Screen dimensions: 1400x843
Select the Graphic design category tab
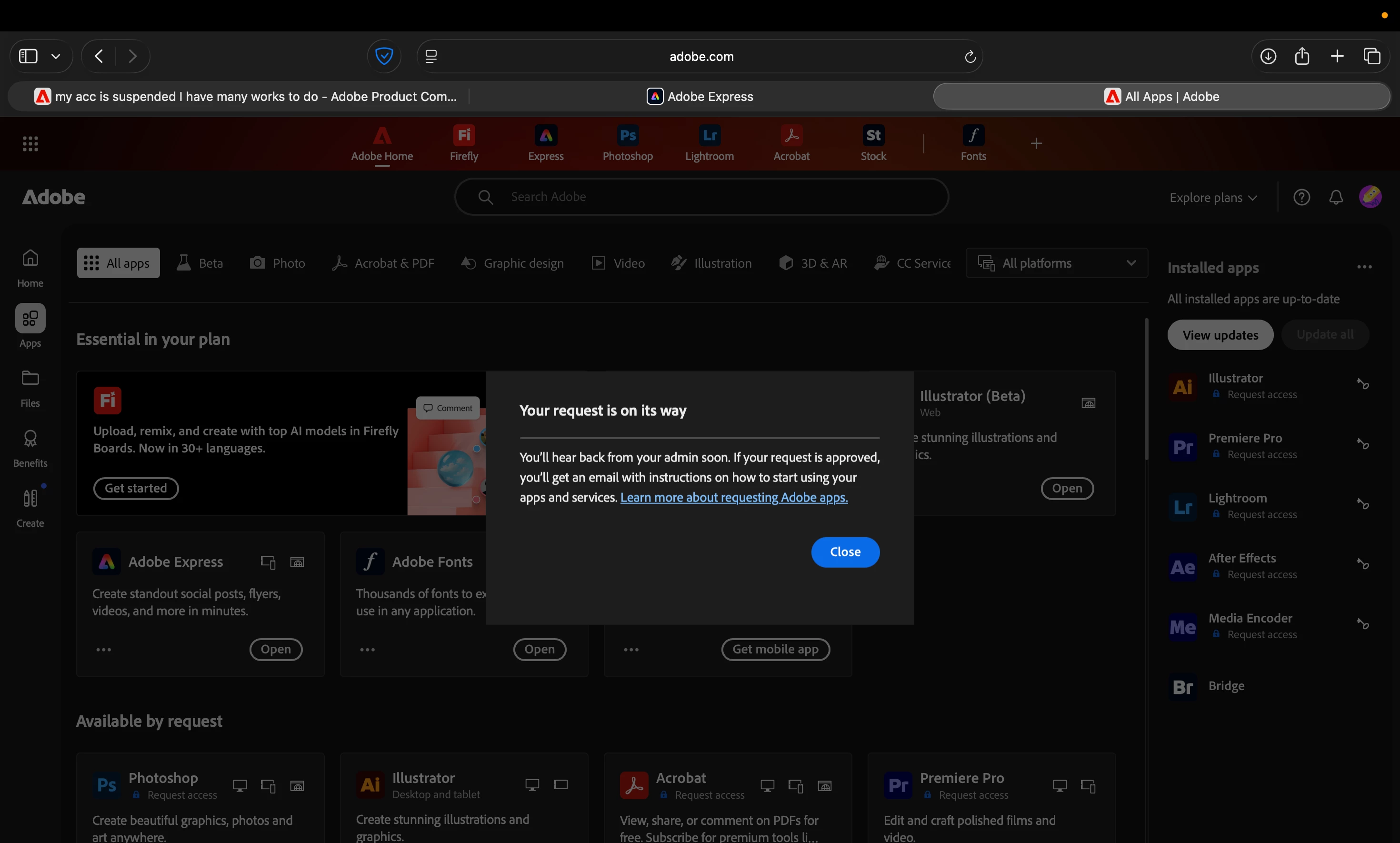[512, 263]
